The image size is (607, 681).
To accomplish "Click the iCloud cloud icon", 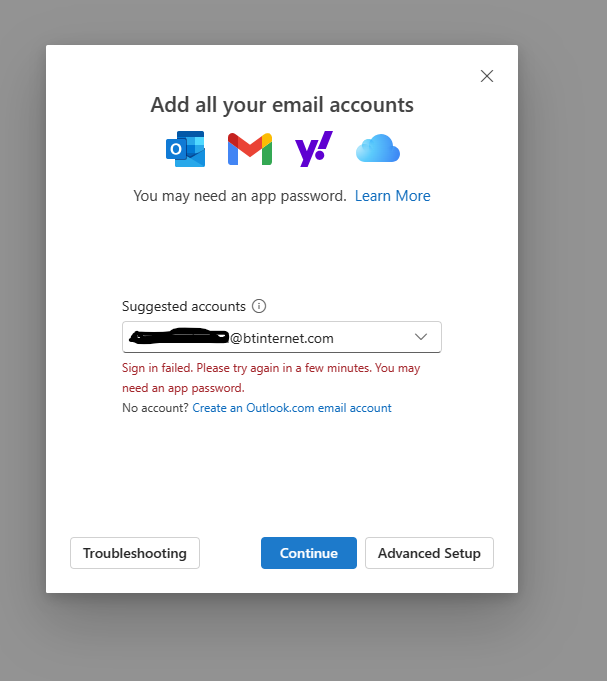I will (378, 150).
